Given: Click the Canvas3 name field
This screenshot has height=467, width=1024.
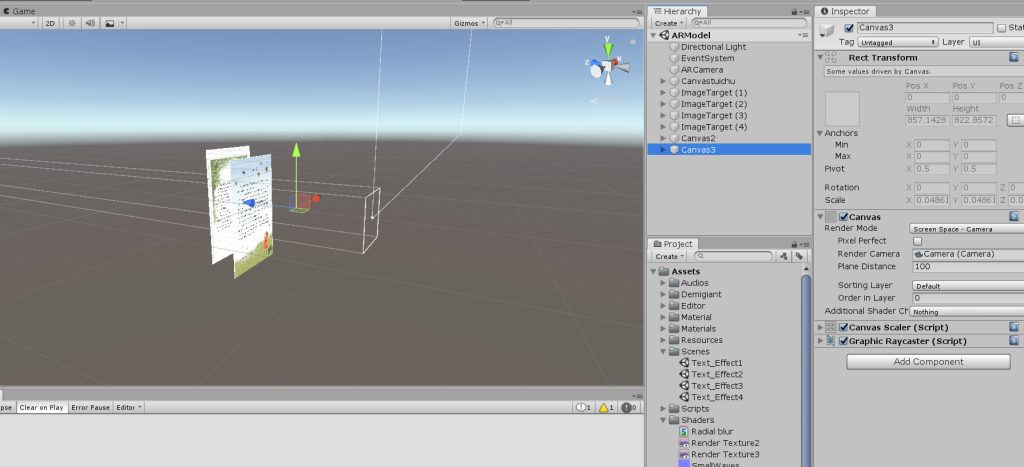Looking at the screenshot, I should pyautogui.click(x=925, y=28).
